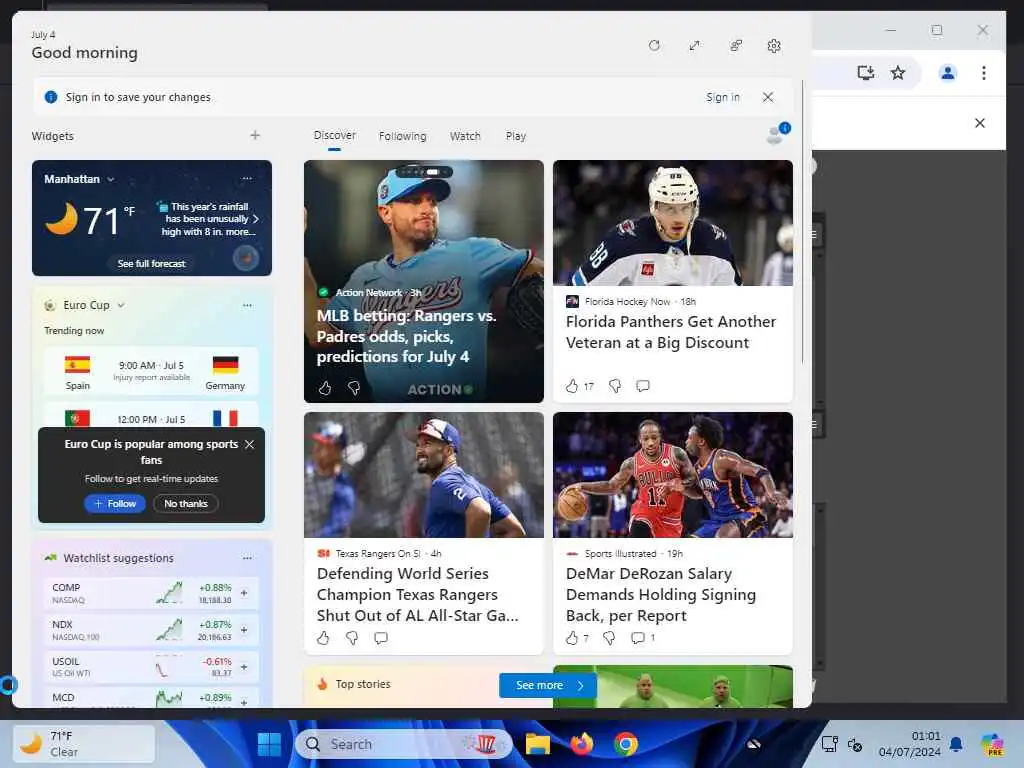Close the sign in banner
1024x768 pixels.
[x=768, y=97]
